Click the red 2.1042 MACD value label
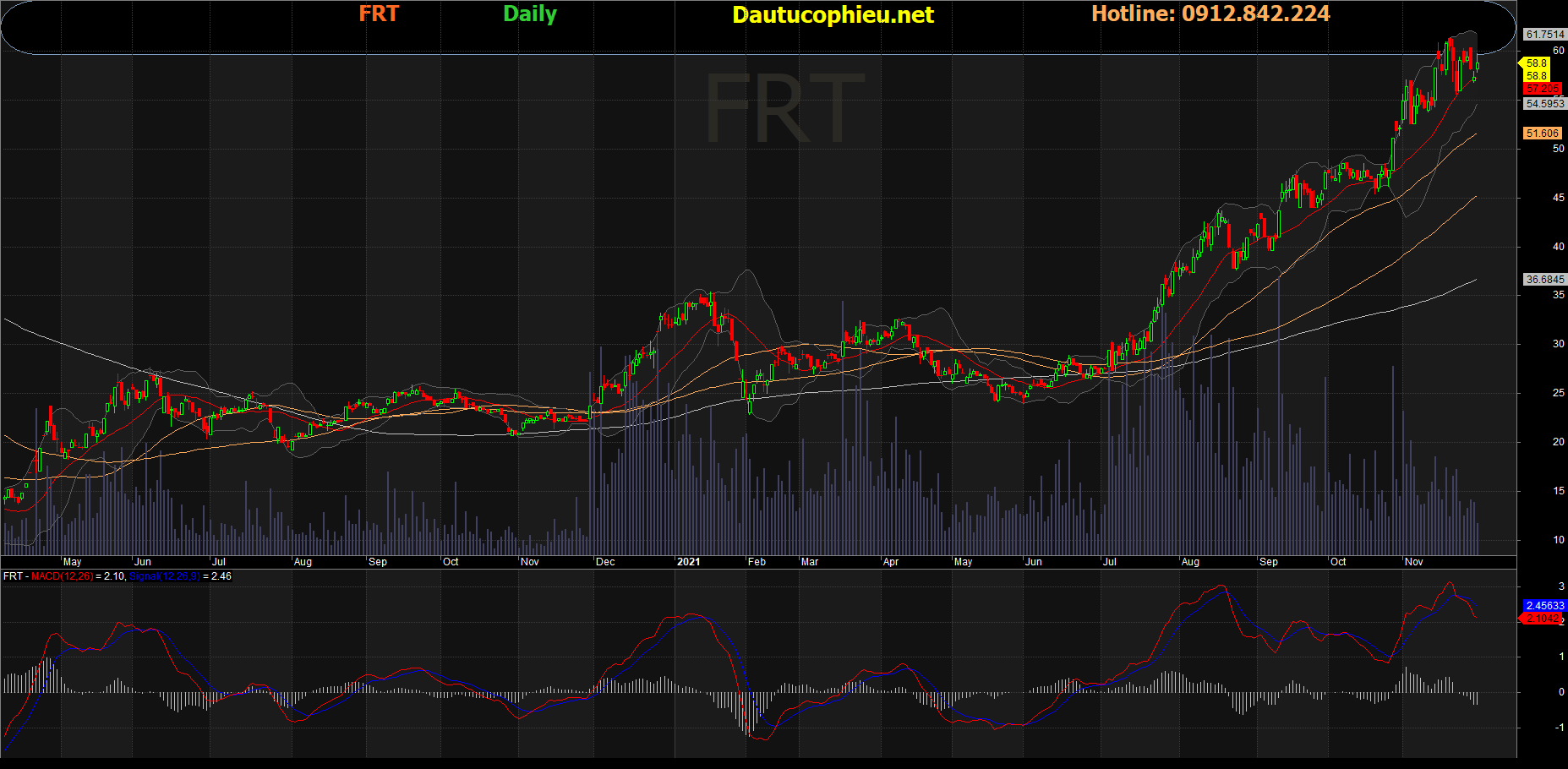The width and height of the screenshot is (1568, 769). tap(1543, 619)
